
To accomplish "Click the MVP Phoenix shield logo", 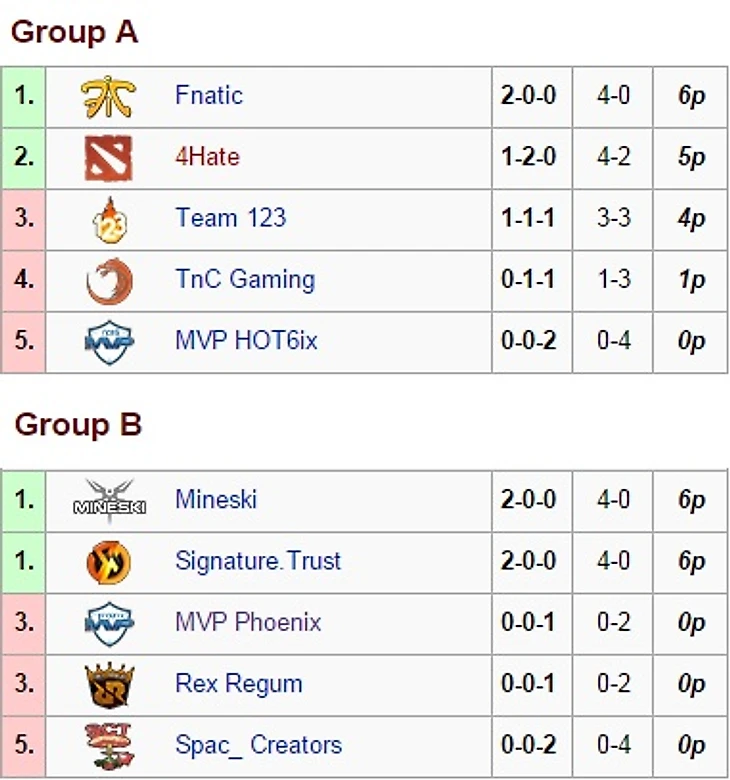I will (109, 624).
